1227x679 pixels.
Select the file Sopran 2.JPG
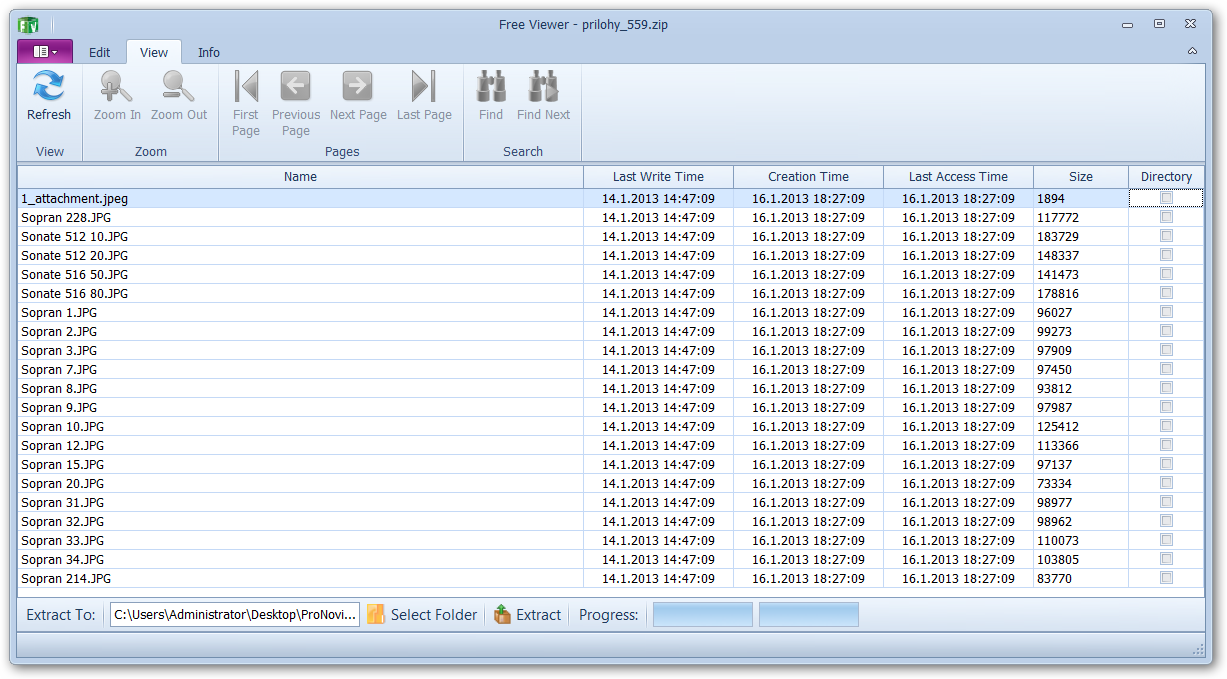pos(59,332)
